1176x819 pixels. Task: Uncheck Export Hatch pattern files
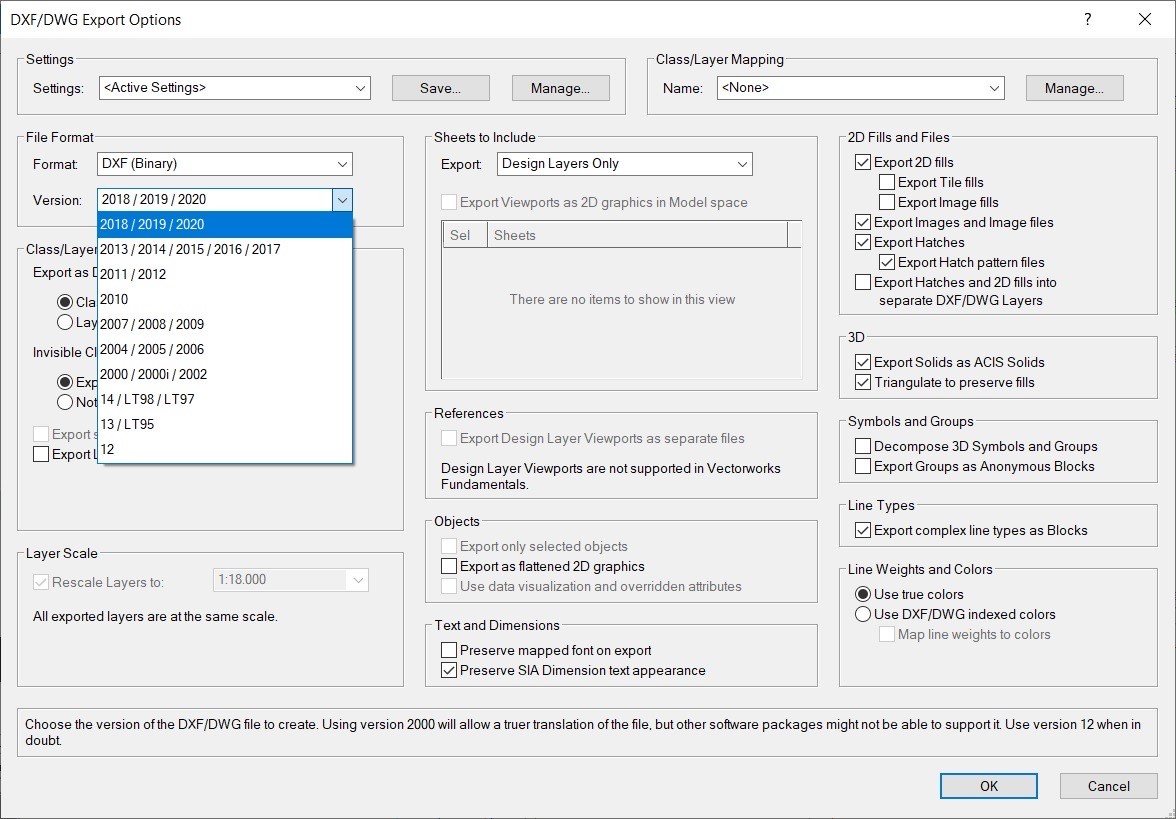pyautogui.click(x=886, y=262)
